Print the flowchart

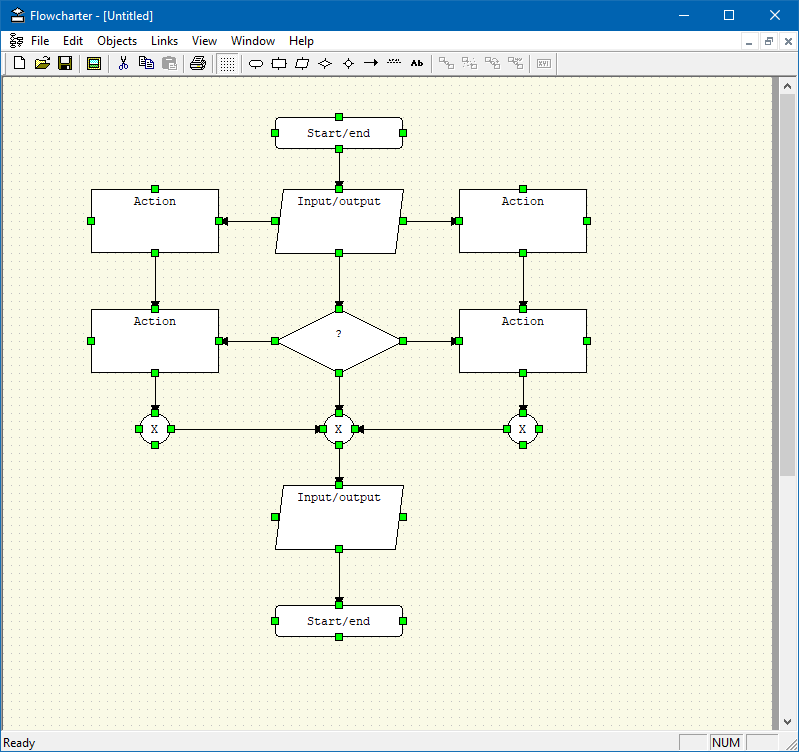point(198,63)
